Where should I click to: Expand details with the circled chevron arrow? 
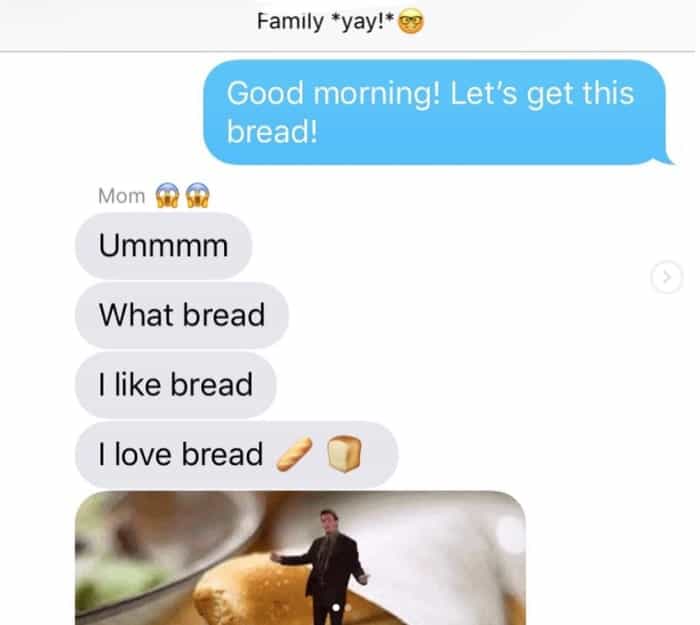coord(667,277)
